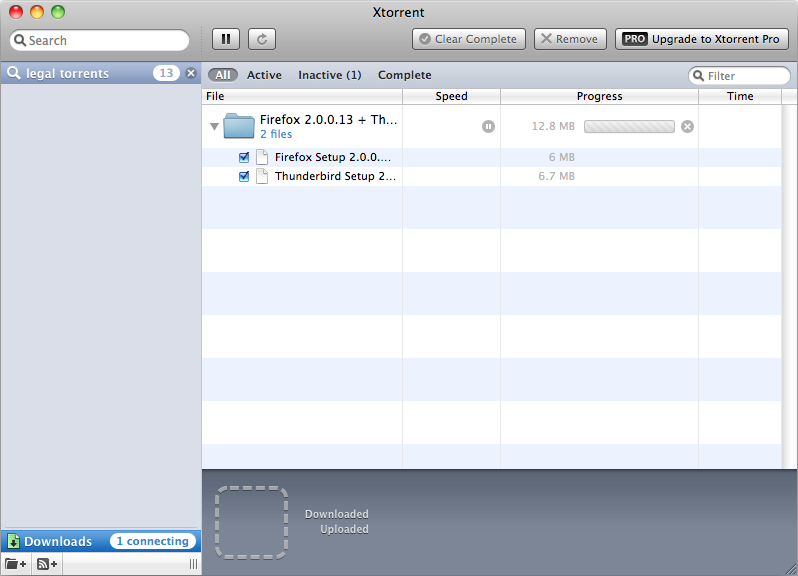The width and height of the screenshot is (798, 576).
Task: Click the green Downloads icon
Action: tap(14, 541)
